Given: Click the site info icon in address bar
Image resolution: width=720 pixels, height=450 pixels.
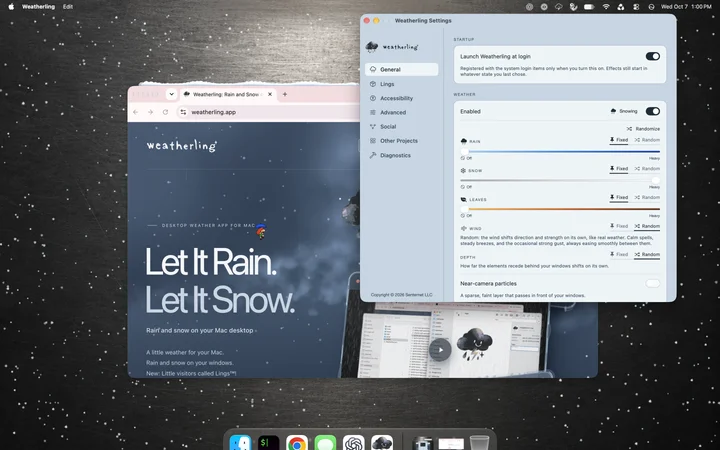Looking at the screenshot, I should [x=183, y=112].
